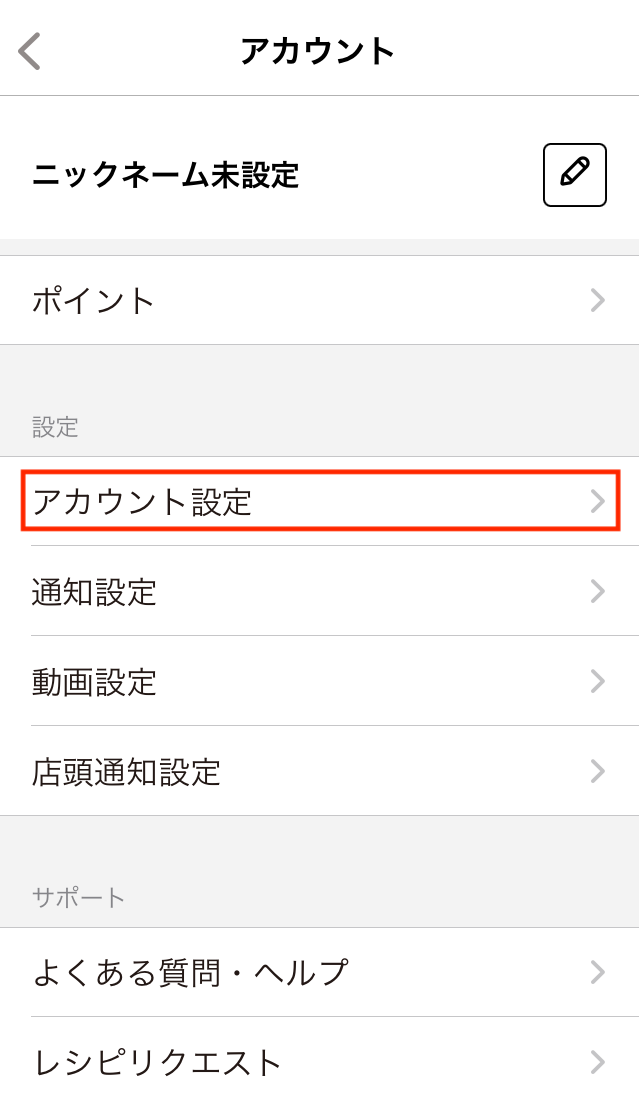Tap the back arrow to return
This screenshot has width=639, height=1100.
pos(29,51)
